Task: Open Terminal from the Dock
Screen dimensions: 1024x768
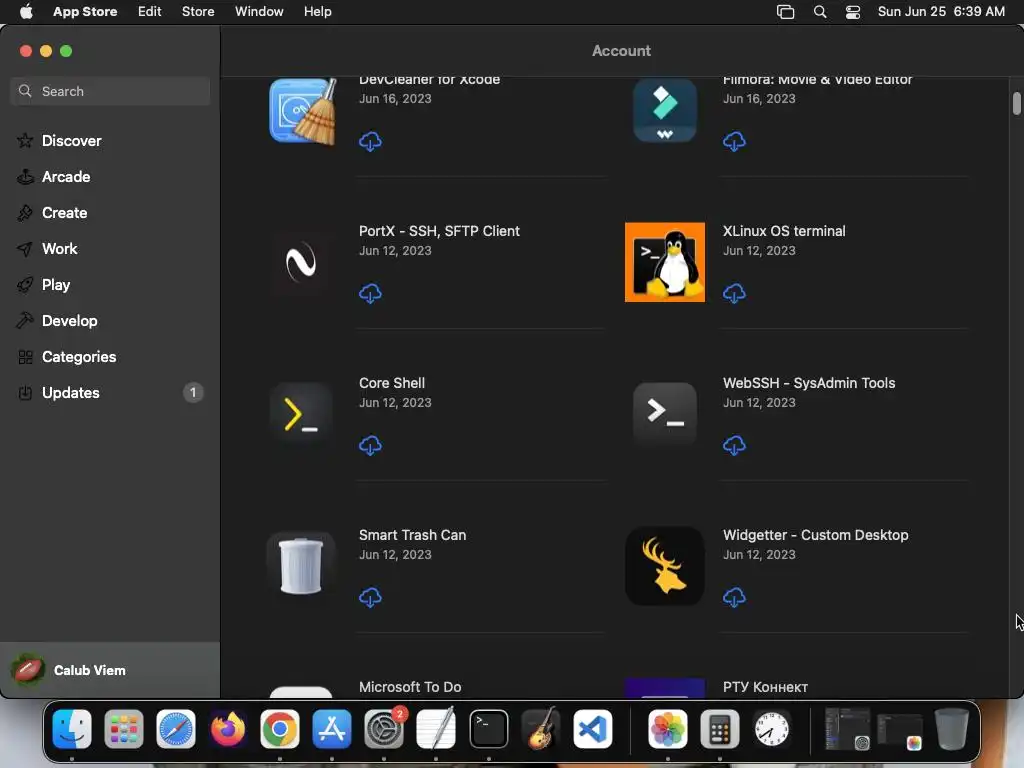Action: [x=488, y=729]
